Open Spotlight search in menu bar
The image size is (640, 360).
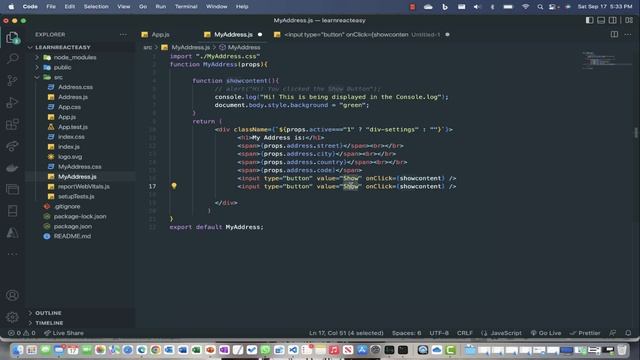tap(540, 7)
